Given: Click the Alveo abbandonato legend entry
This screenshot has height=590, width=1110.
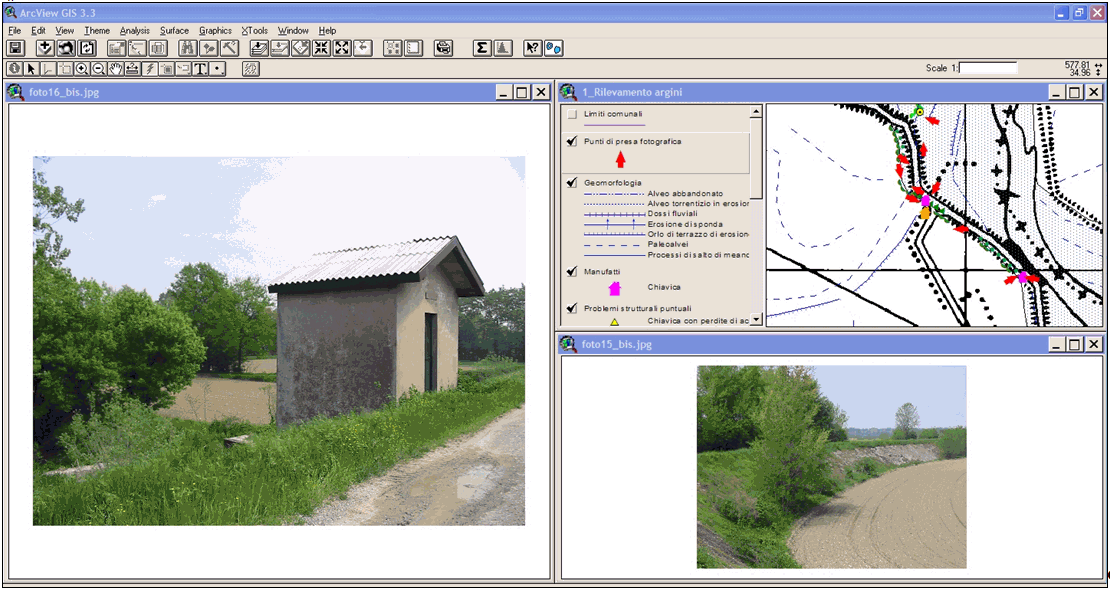Looking at the screenshot, I should [685, 193].
